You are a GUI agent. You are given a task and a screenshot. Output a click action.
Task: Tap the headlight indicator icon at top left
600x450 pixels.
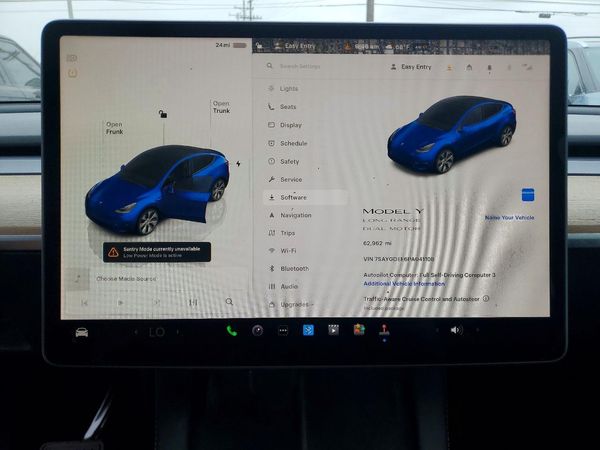[x=72, y=59]
